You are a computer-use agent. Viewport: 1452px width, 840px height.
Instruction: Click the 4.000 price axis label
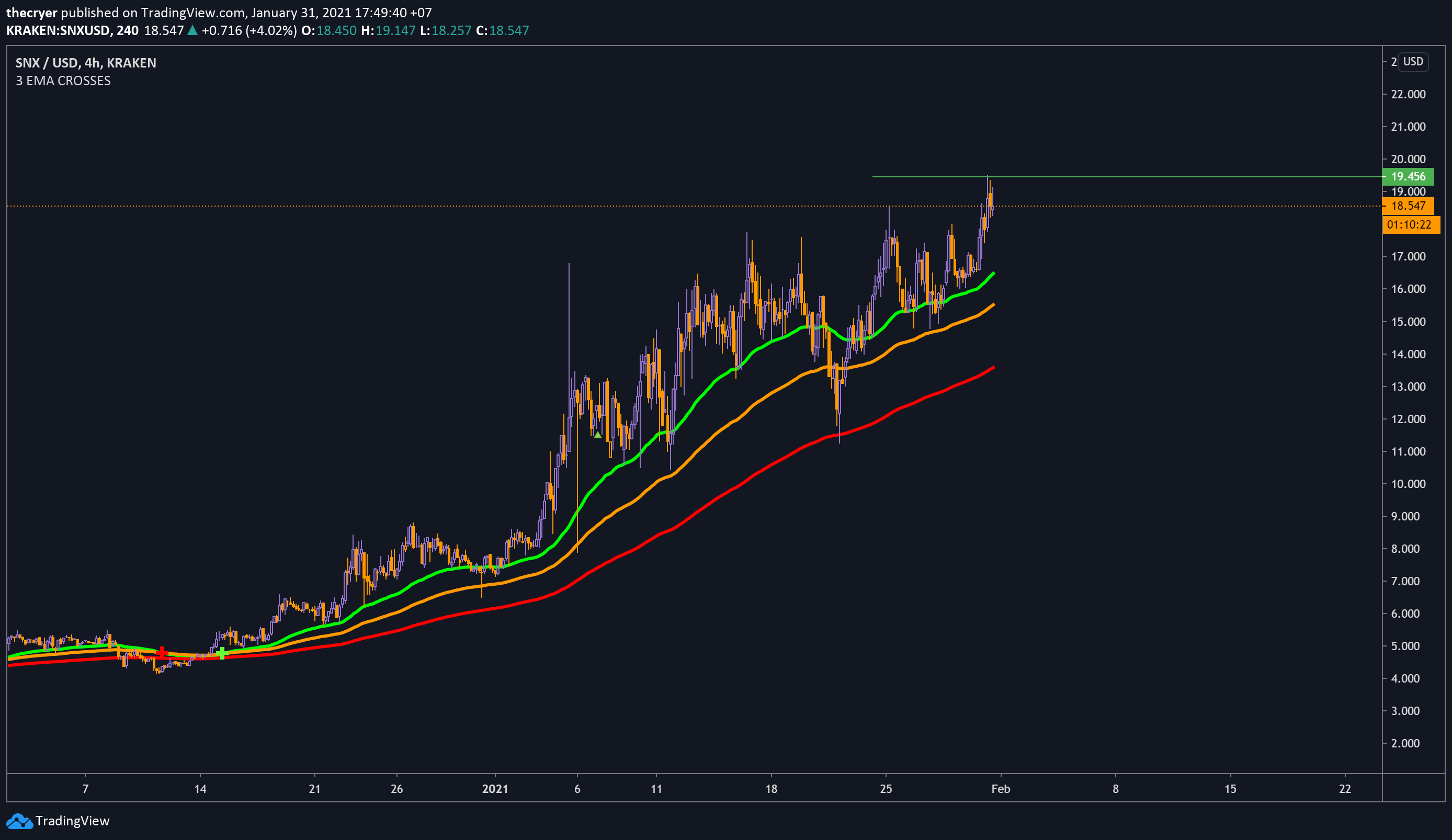(x=1406, y=678)
